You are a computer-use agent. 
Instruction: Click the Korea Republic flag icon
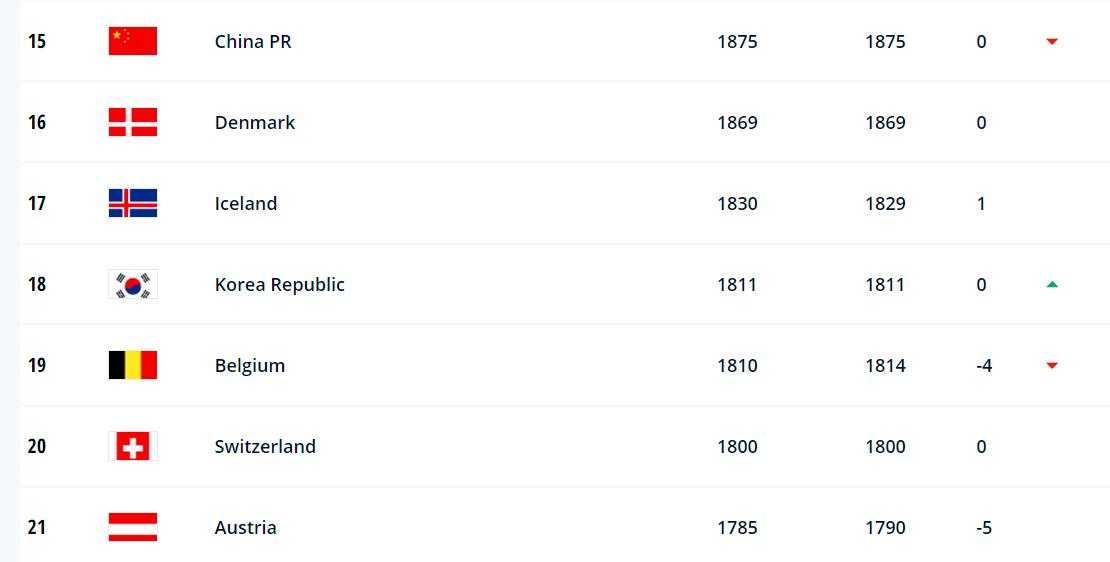pyautogui.click(x=132, y=285)
